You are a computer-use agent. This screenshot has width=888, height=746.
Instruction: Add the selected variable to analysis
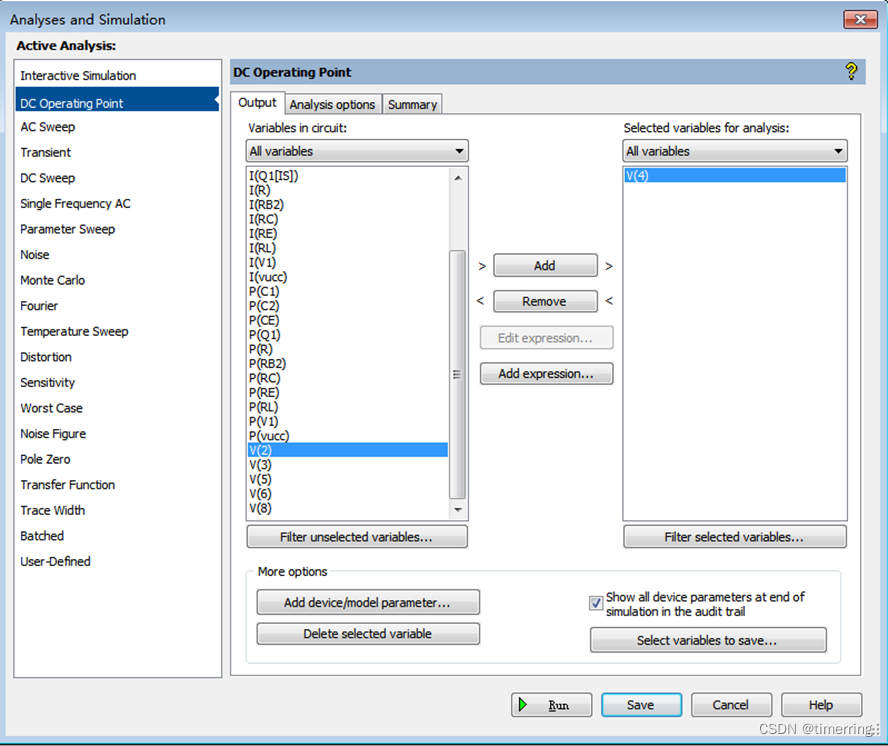[545, 266]
